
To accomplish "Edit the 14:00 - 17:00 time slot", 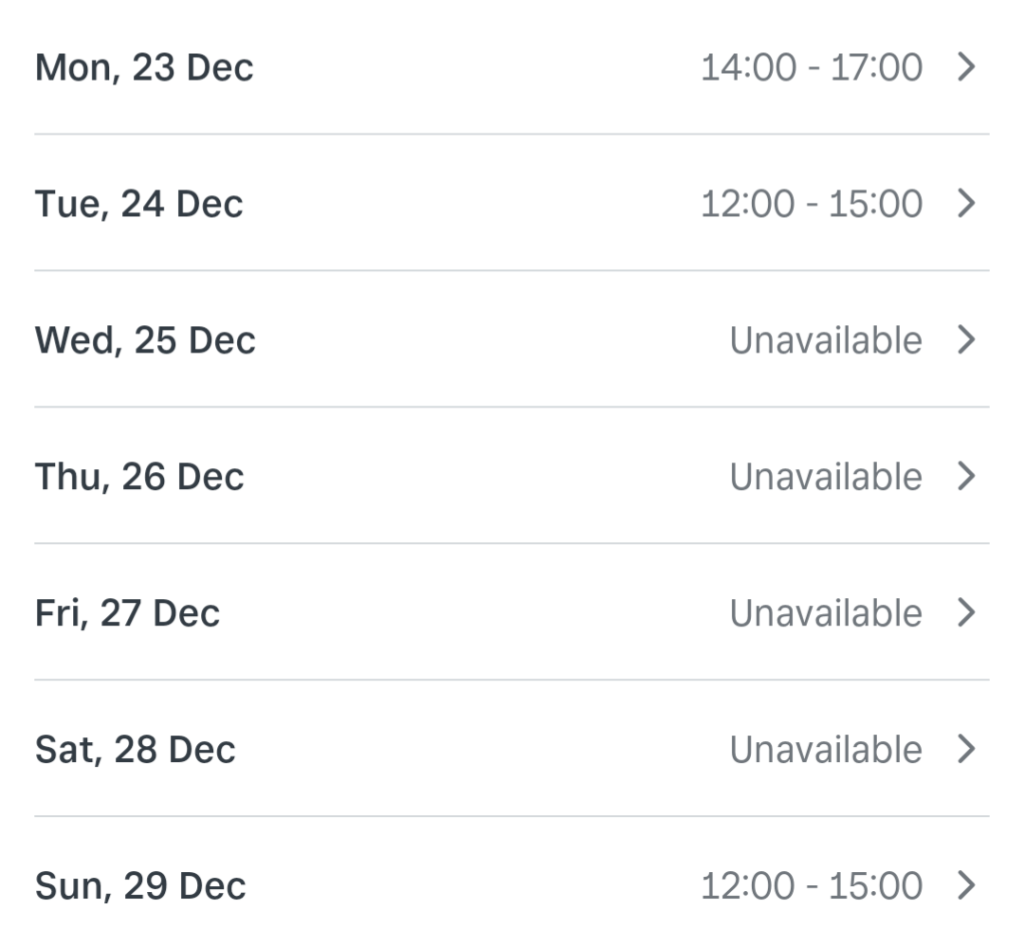I will point(811,68).
